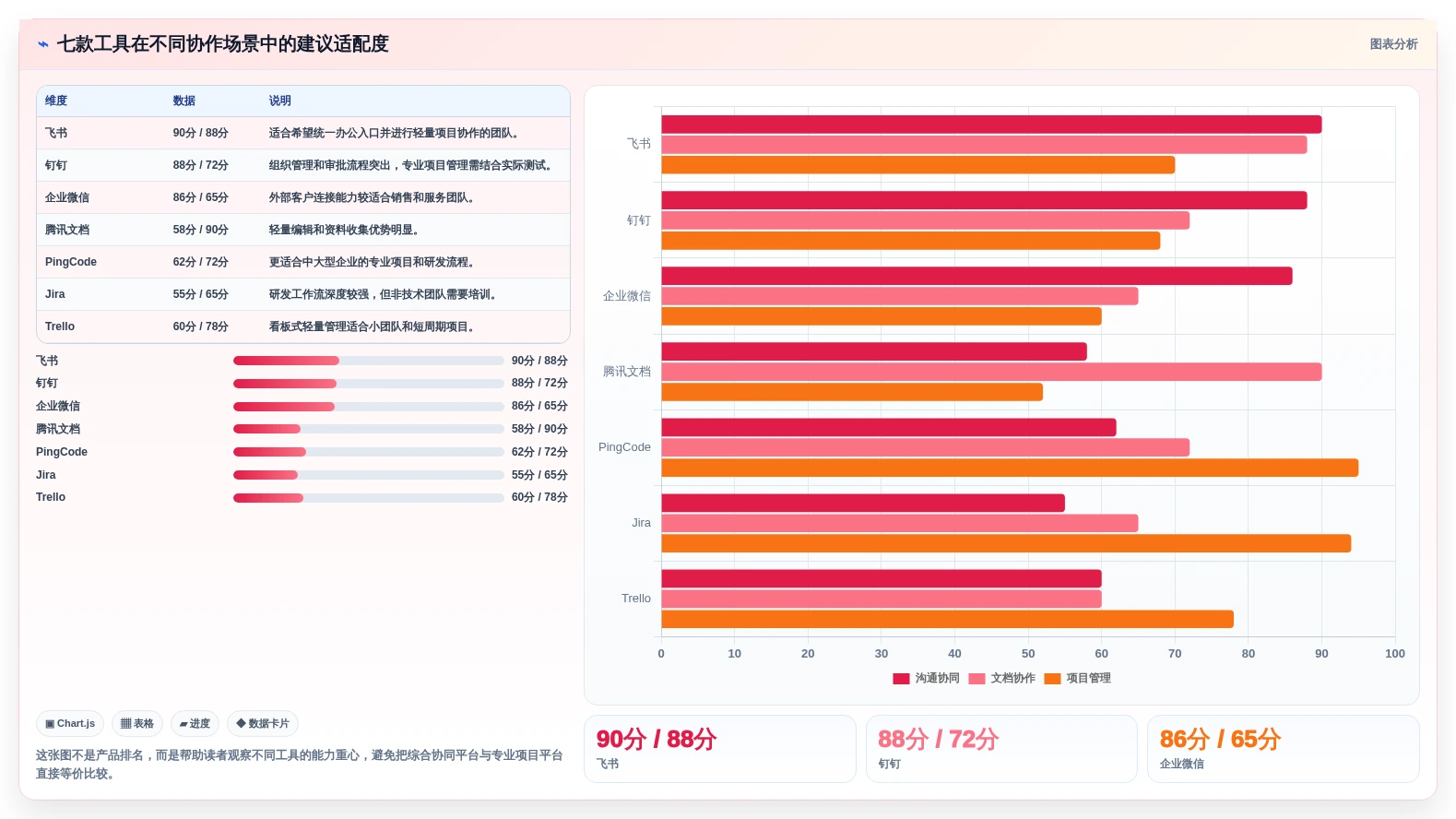
Task: Click the Trello chart axis label
Action: tap(636, 599)
